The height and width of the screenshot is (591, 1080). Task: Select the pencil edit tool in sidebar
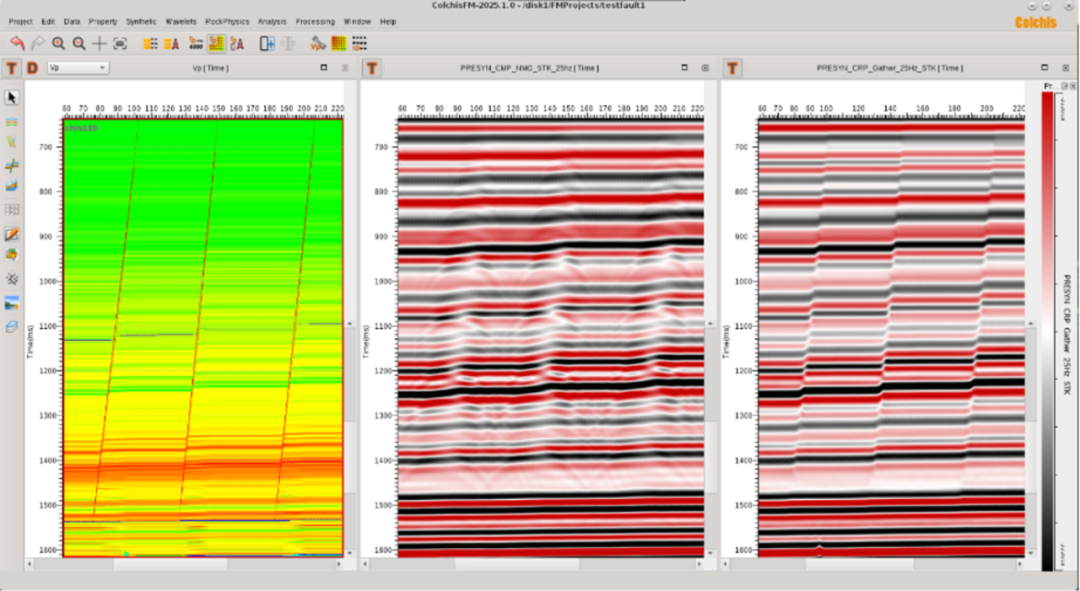click(12, 234)
